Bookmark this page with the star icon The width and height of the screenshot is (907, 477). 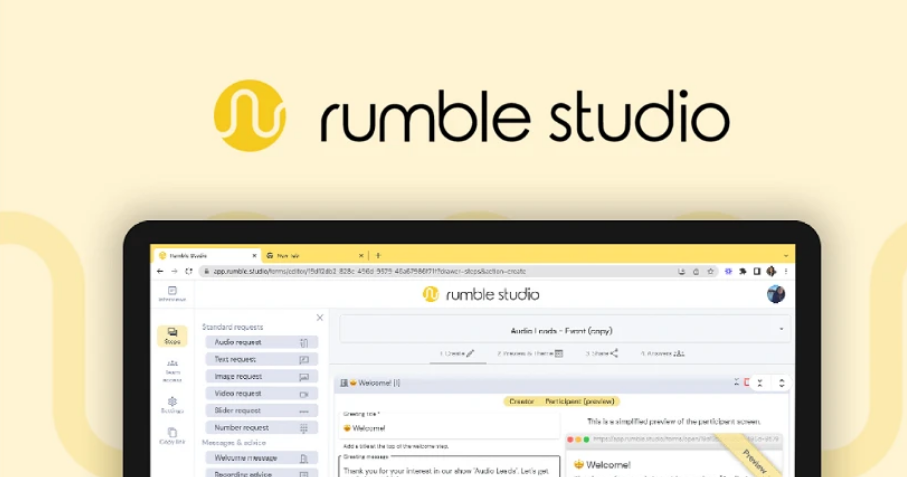pos(710,271)
